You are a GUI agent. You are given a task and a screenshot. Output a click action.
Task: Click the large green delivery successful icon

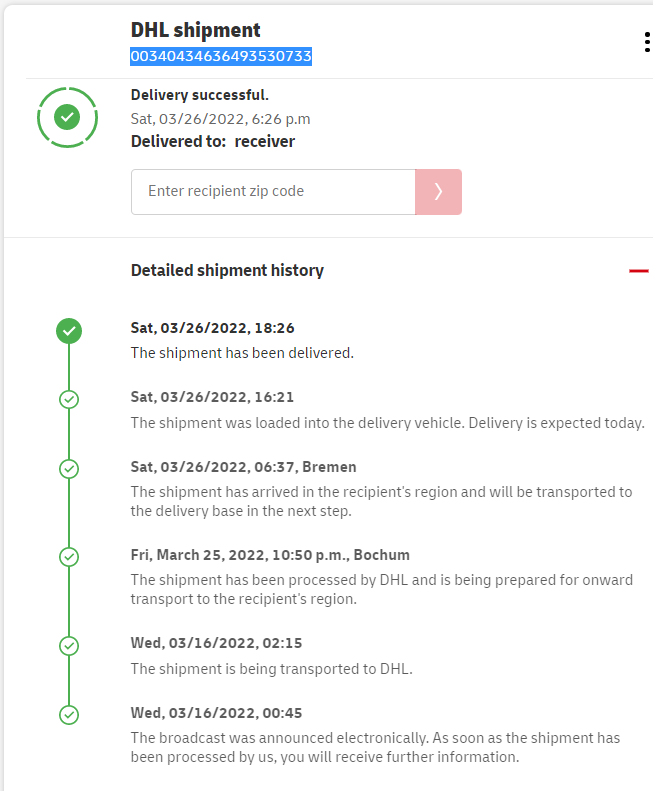point(67,118)
